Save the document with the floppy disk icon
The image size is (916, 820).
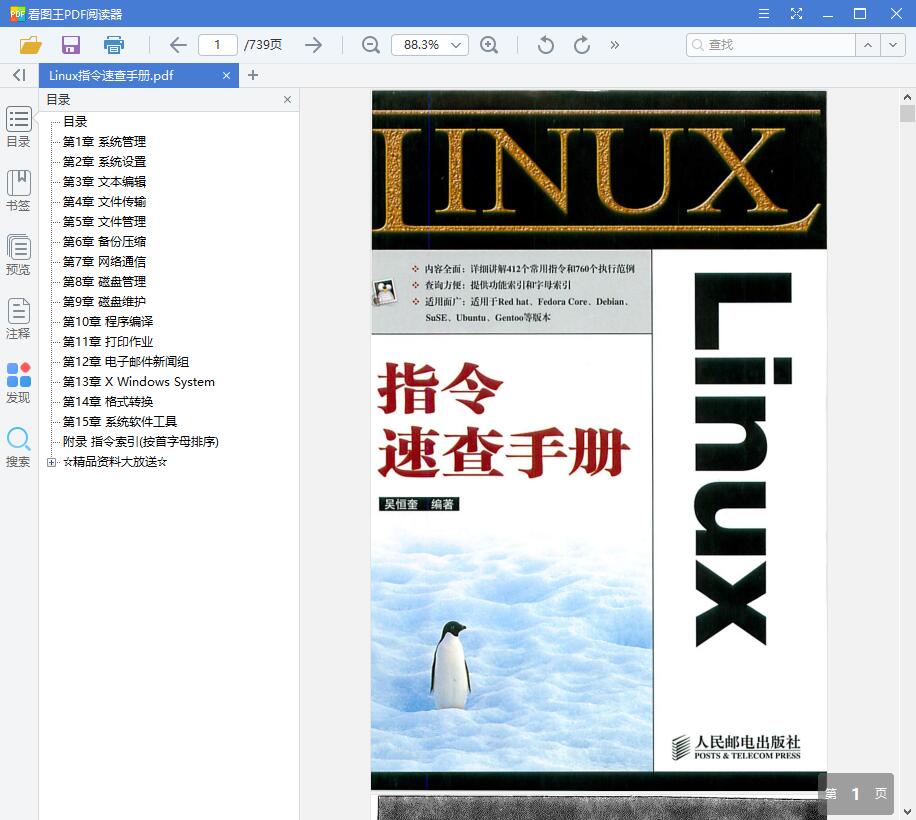tap(71, 45)
